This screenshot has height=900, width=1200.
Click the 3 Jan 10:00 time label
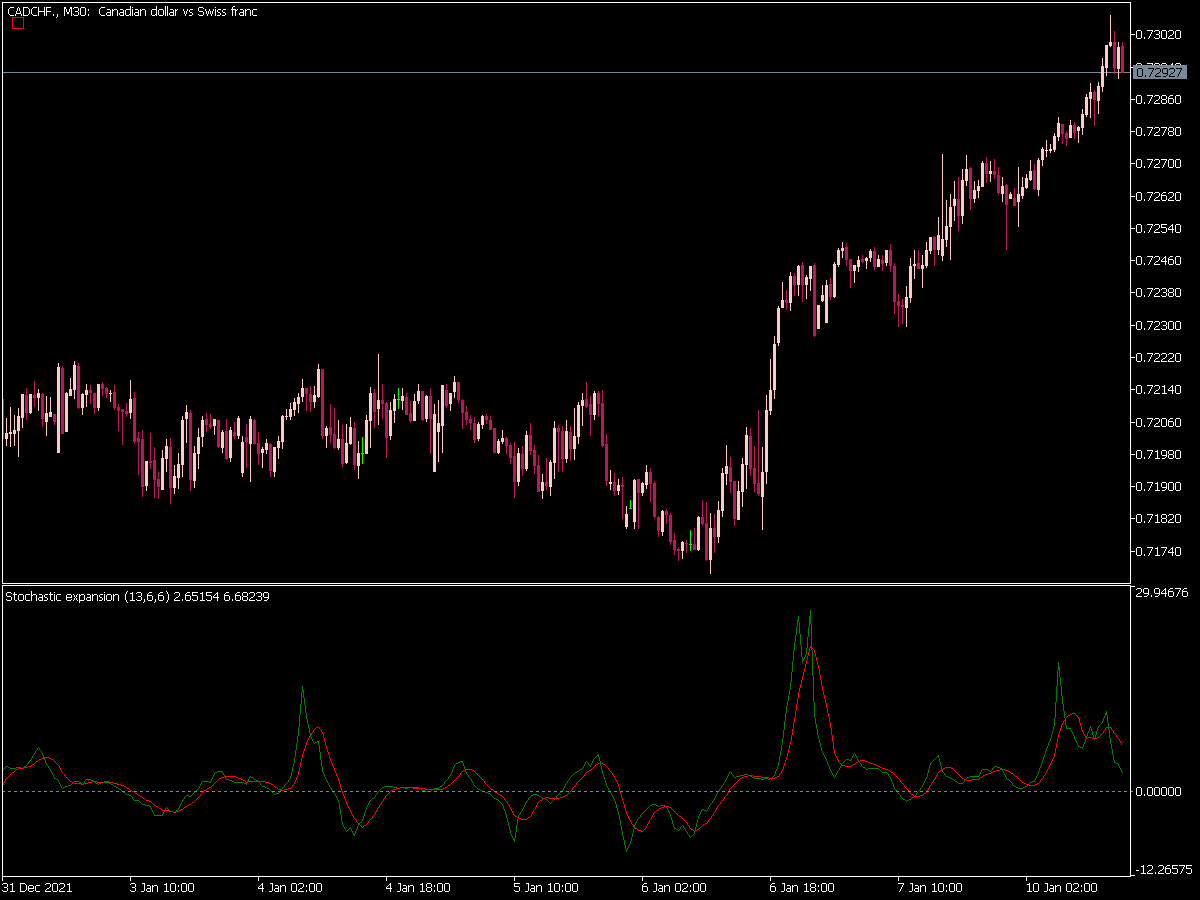[x=162, y=887]
